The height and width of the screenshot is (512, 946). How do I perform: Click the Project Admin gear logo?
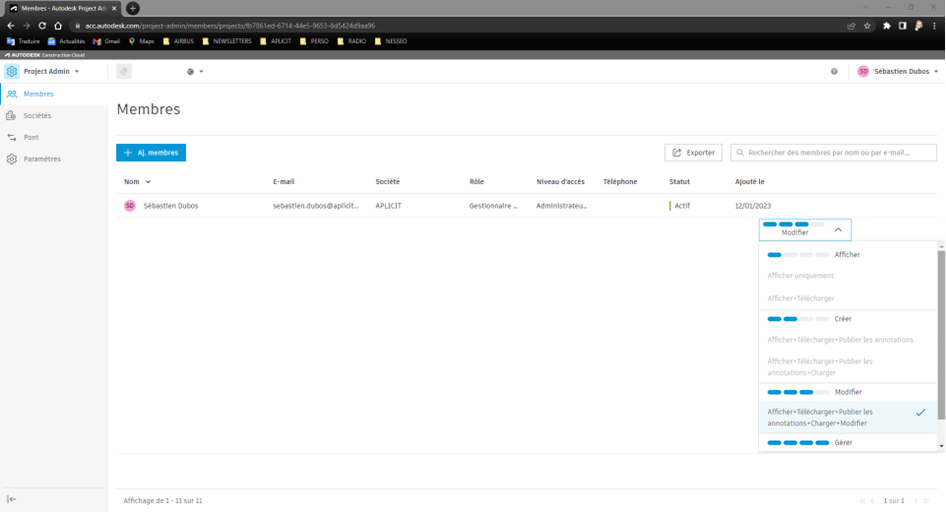11,71
